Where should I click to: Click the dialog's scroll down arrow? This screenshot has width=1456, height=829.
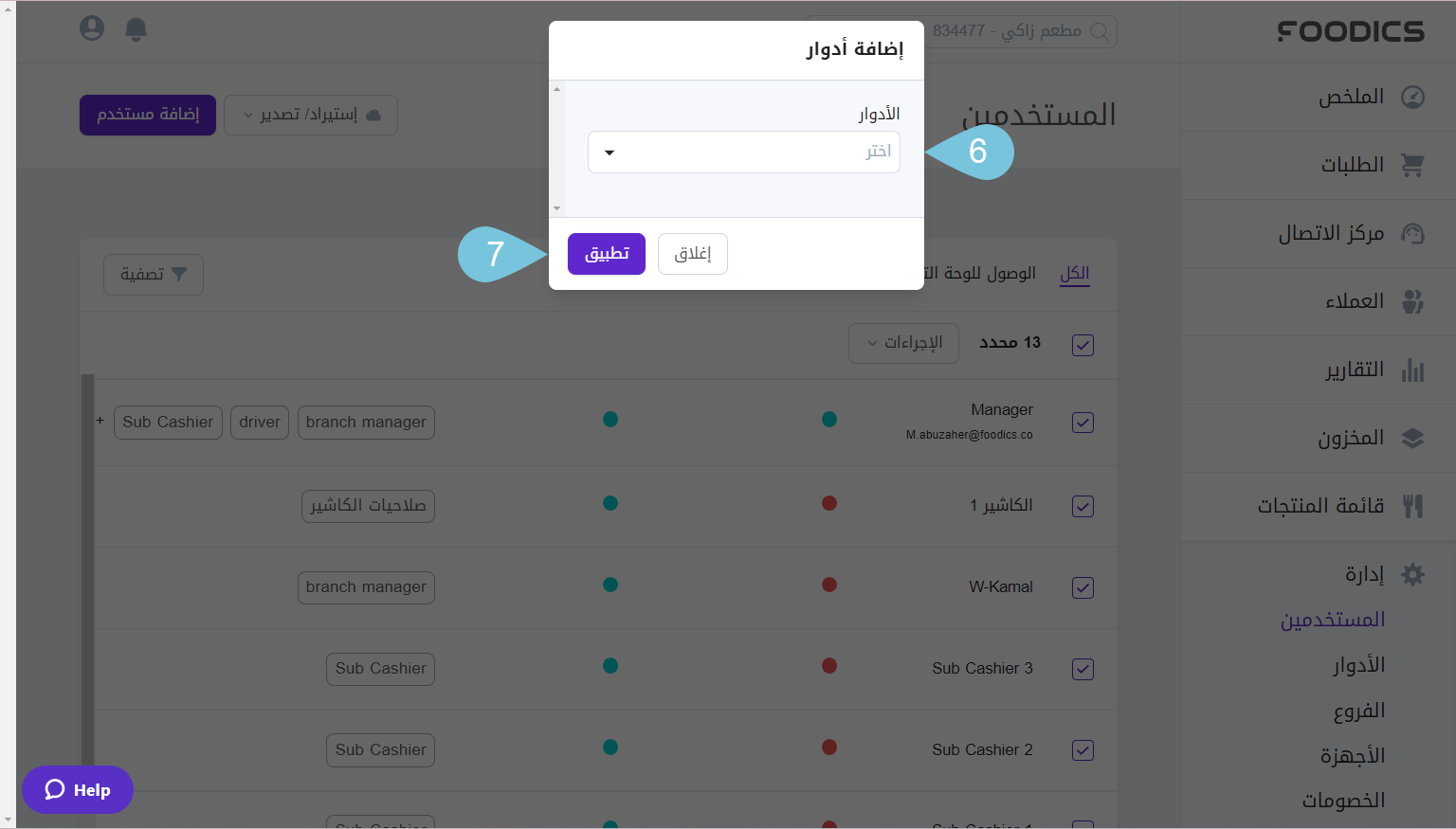(x=557, y=208)
